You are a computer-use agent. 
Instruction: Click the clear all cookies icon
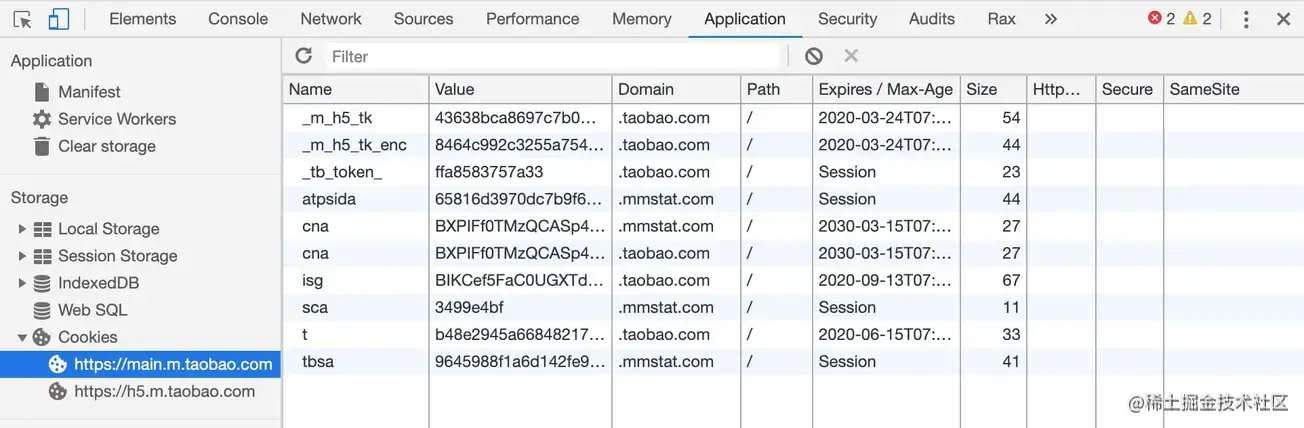[x=814, y=56]
